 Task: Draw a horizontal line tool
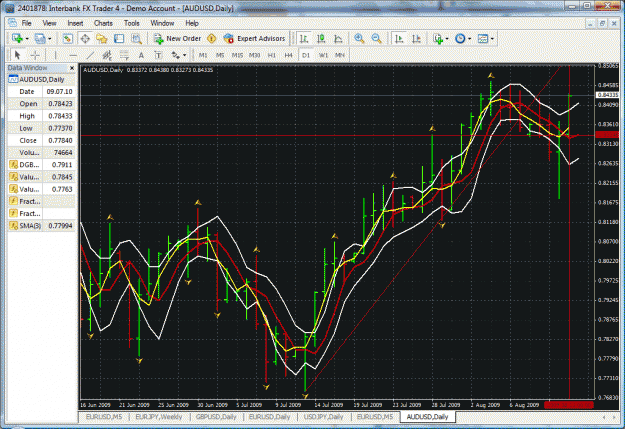(73, 55)
